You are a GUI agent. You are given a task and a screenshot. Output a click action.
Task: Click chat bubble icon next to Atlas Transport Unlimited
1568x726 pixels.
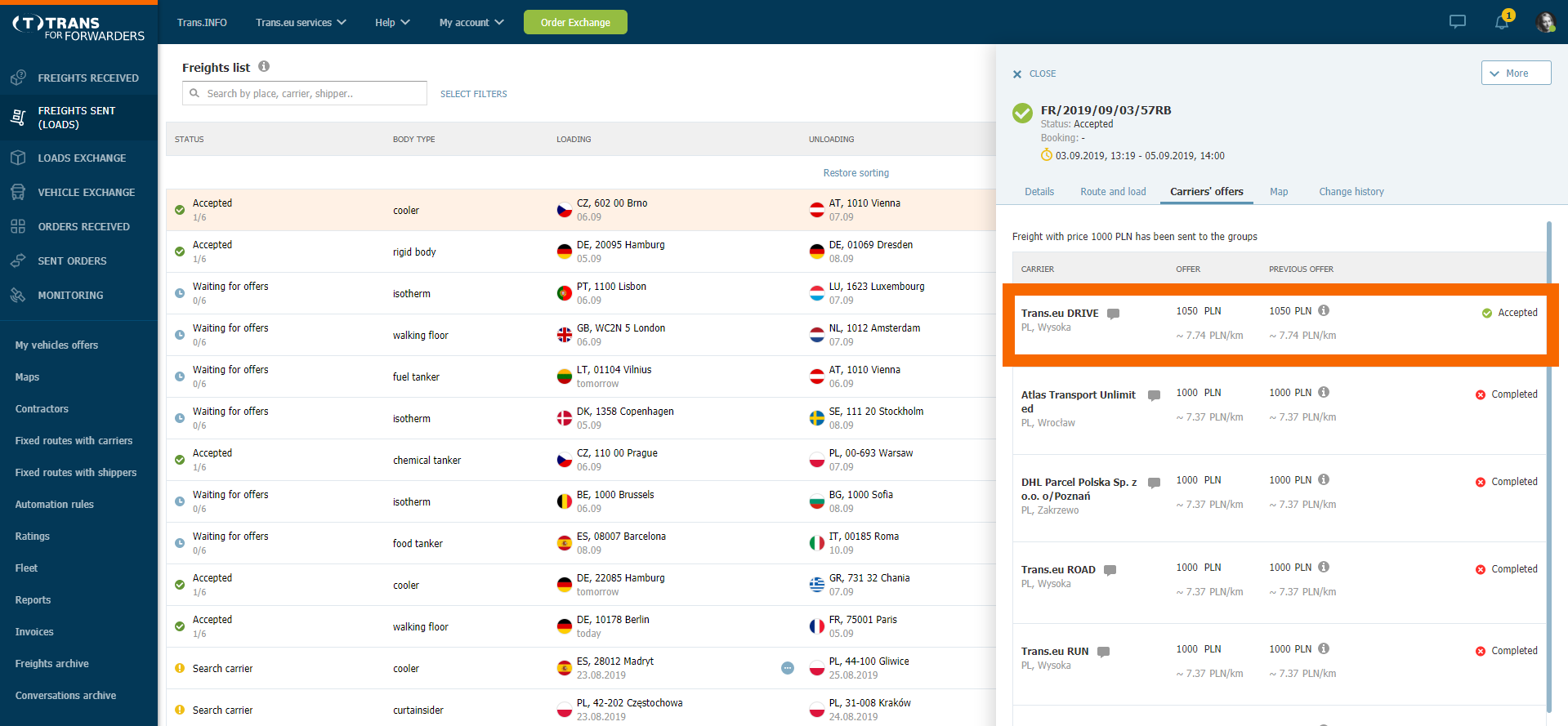point(1154,395)
